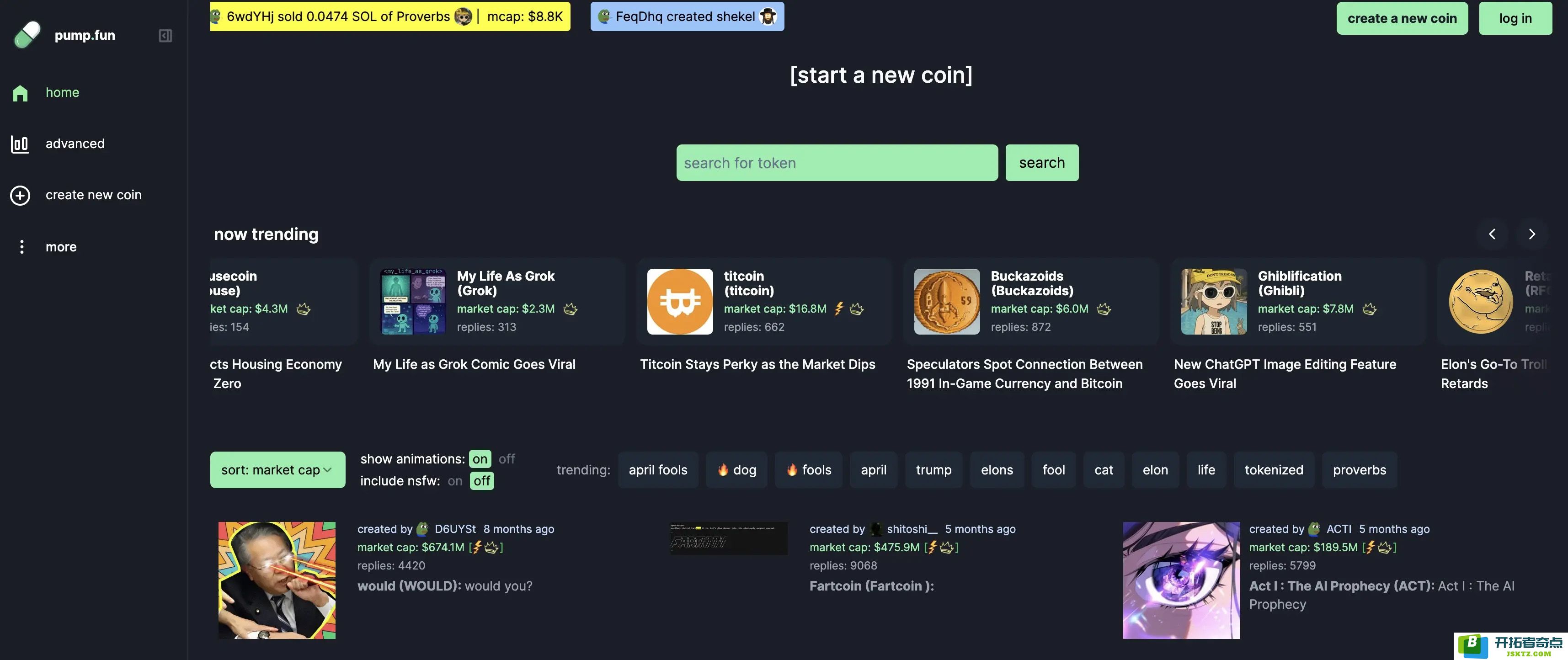Image resolution: width=1568 pixels, height=660 pixels.
Task: Click the log in button
Action: pos(1515,18)
